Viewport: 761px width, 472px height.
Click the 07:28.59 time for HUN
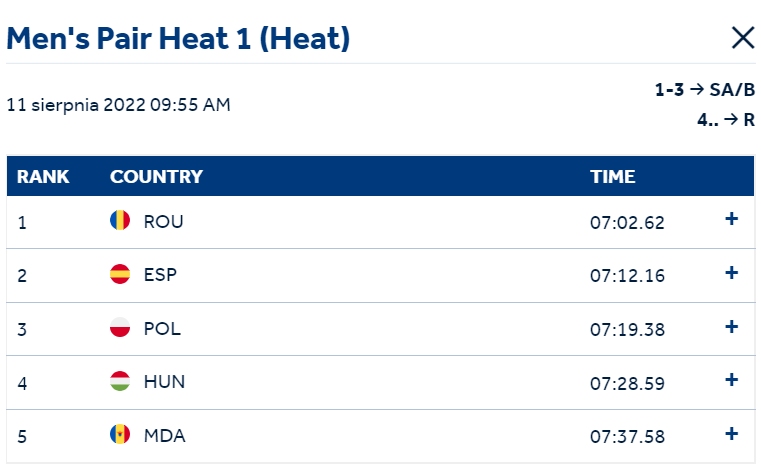click(627, 384)
